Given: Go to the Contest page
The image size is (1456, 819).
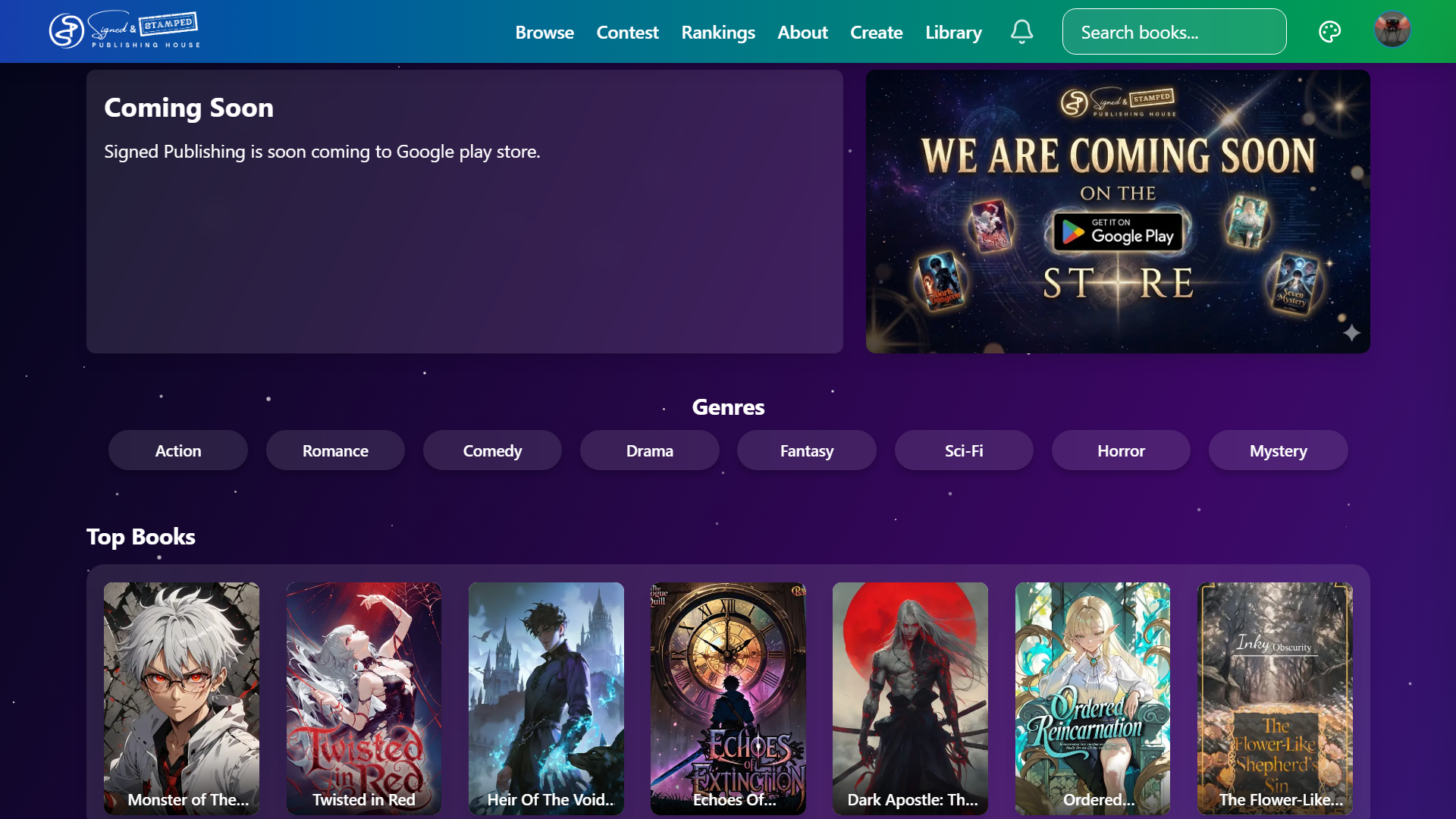Looking at the screenshot, I should click(x=627, y=33).
